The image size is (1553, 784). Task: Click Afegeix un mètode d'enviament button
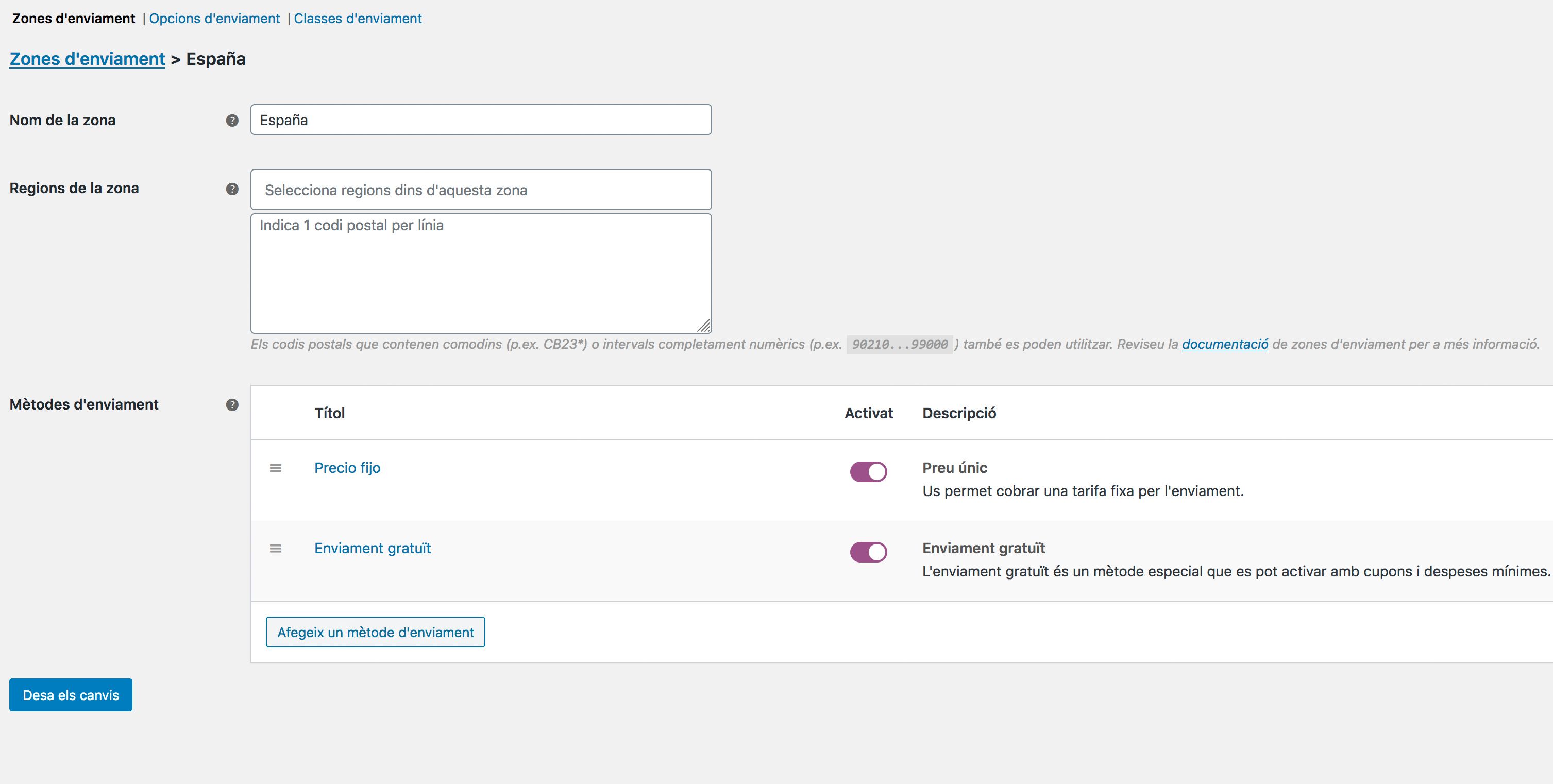pos(376,632)
